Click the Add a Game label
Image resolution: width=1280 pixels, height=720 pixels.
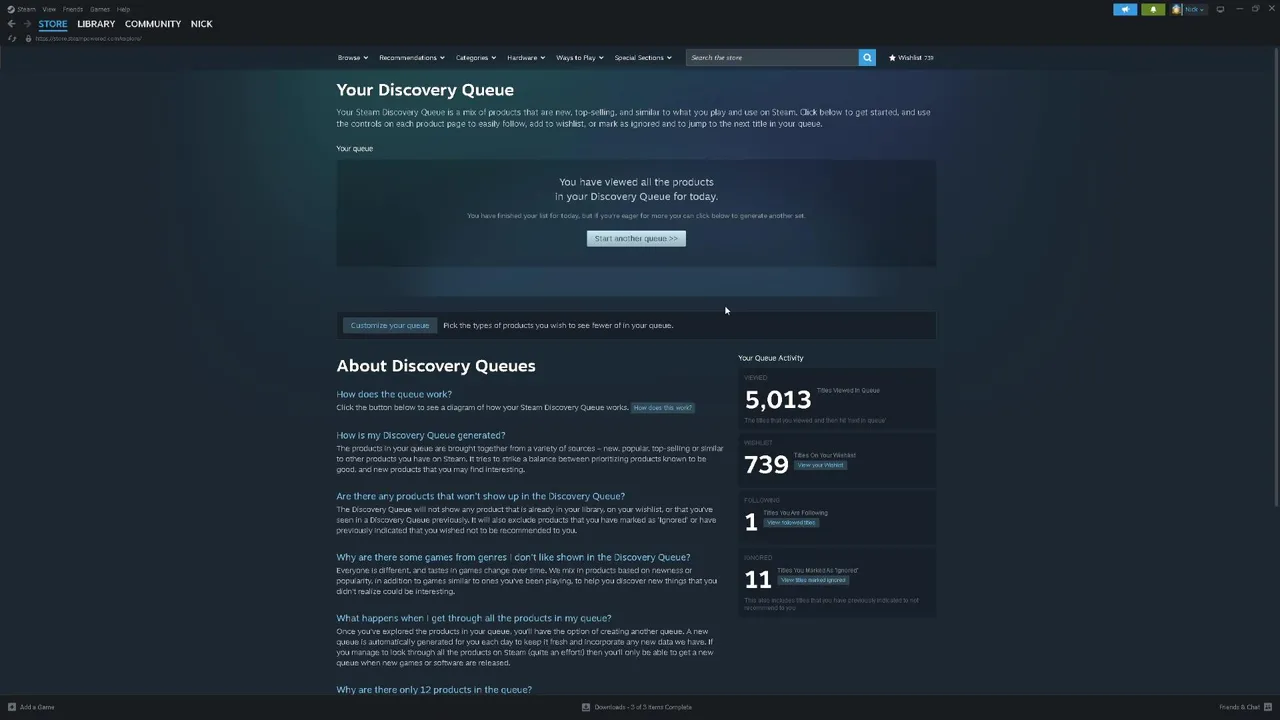tap(37, 707)
